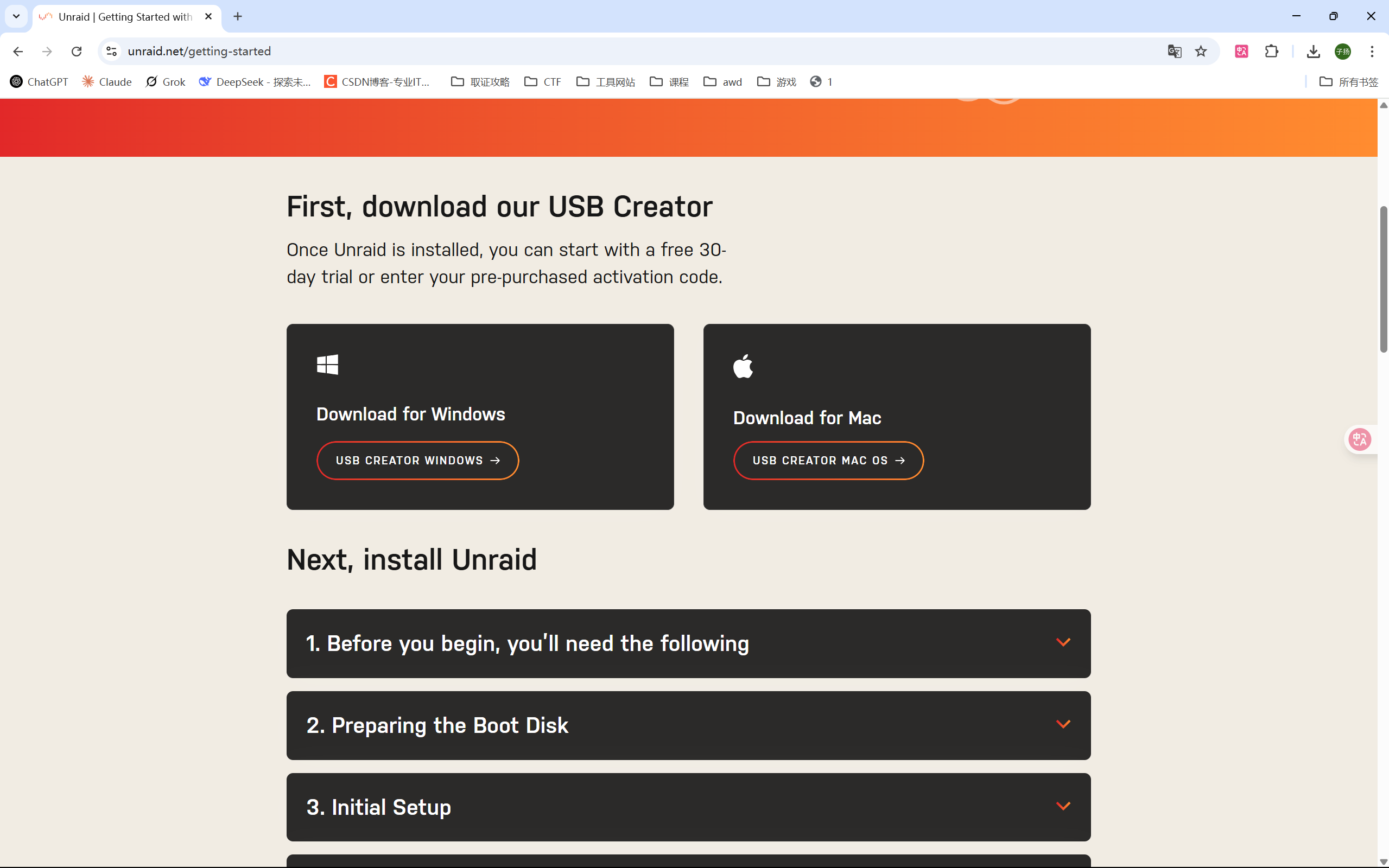This screenshot has height=868, width=1389.
Task: Open the 课程 bookmark folder
Action: click(x=669, y=82)
